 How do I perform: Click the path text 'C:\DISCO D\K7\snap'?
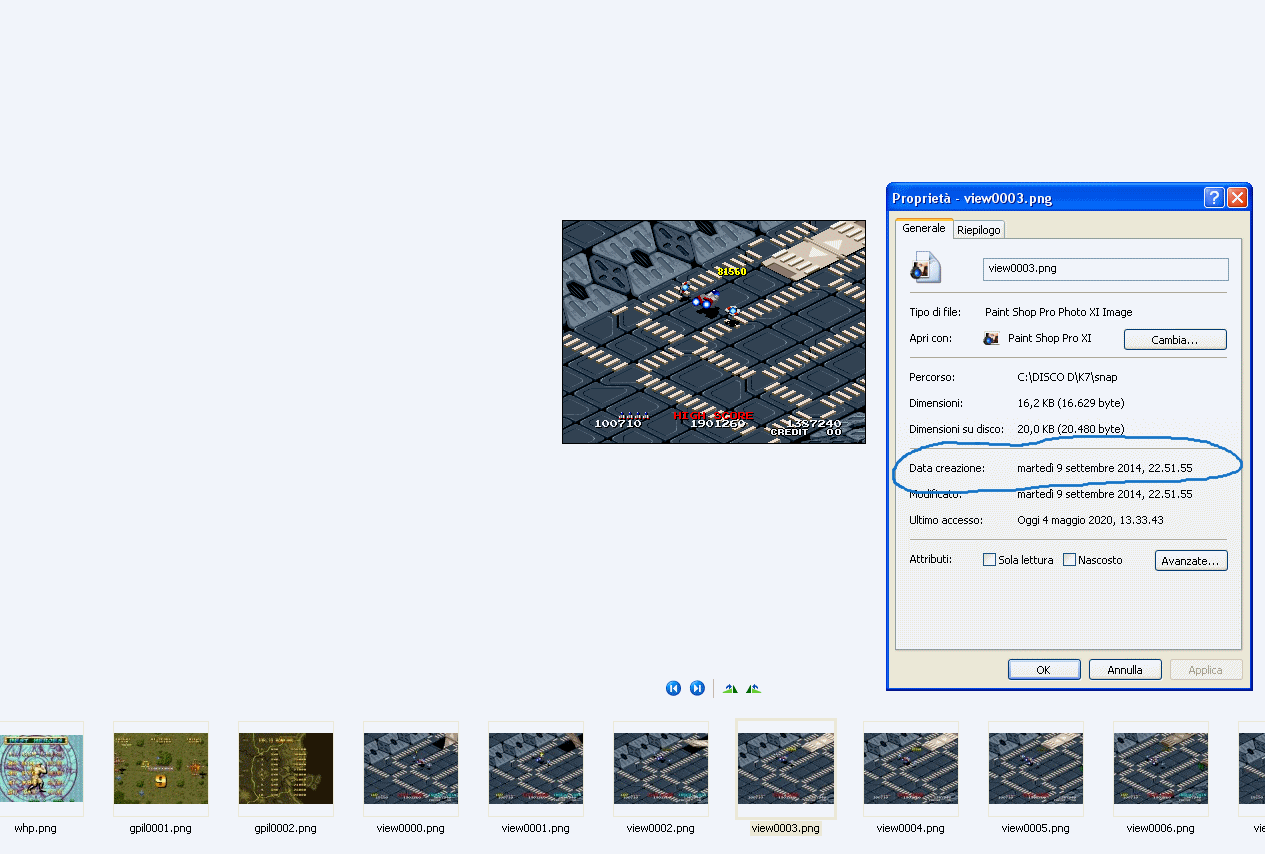tap(1067, 377)
